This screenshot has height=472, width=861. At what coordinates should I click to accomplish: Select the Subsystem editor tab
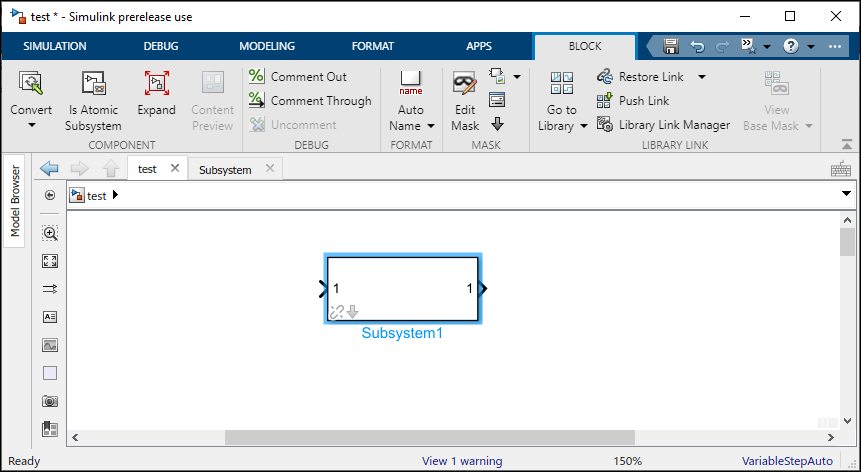click(225, 170)
